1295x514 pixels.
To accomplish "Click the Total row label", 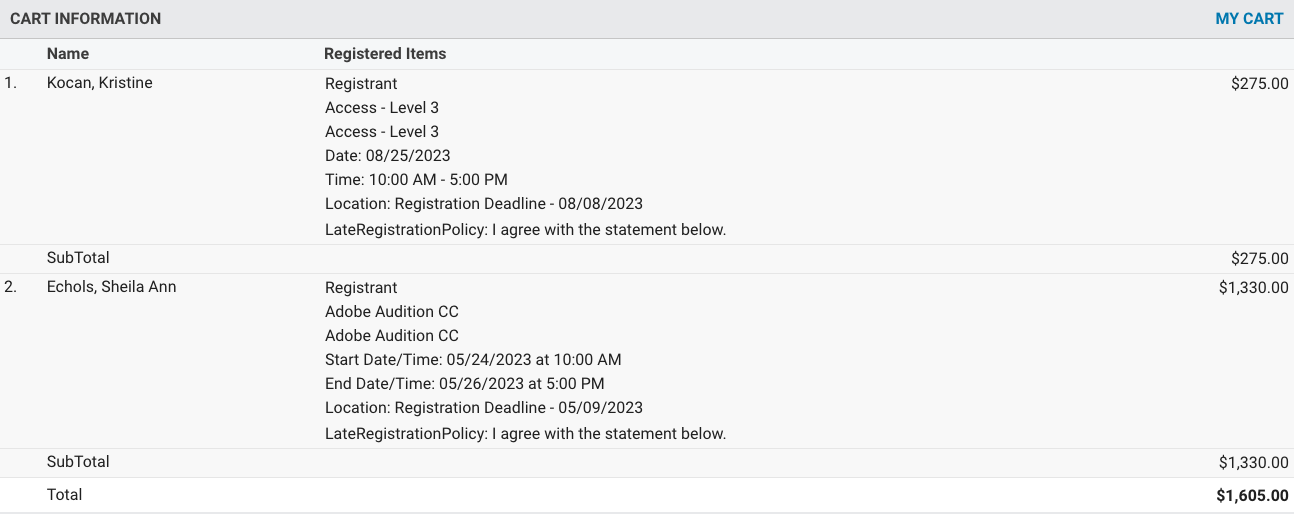I will pyautogui.click(x=65, y=495).
